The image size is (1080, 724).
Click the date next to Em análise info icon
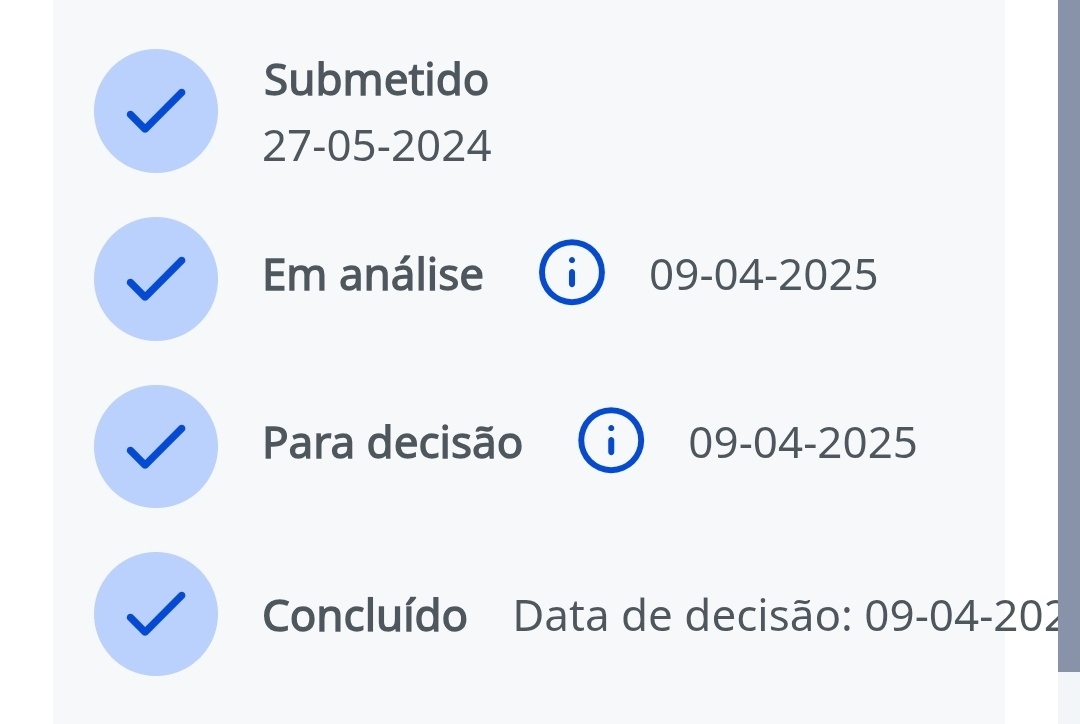[763, 275]
